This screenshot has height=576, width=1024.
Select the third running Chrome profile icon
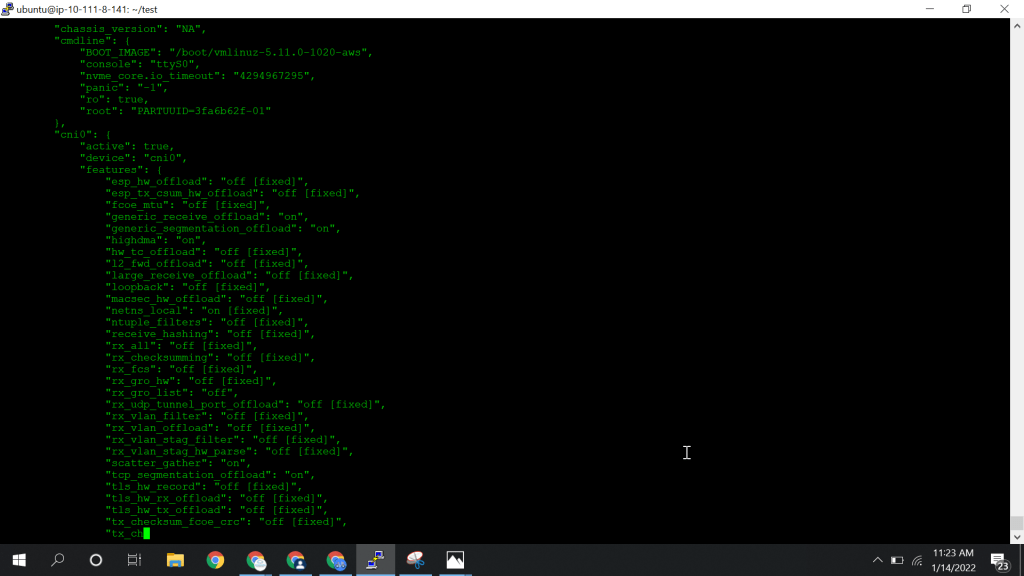[x=335, y=561]
